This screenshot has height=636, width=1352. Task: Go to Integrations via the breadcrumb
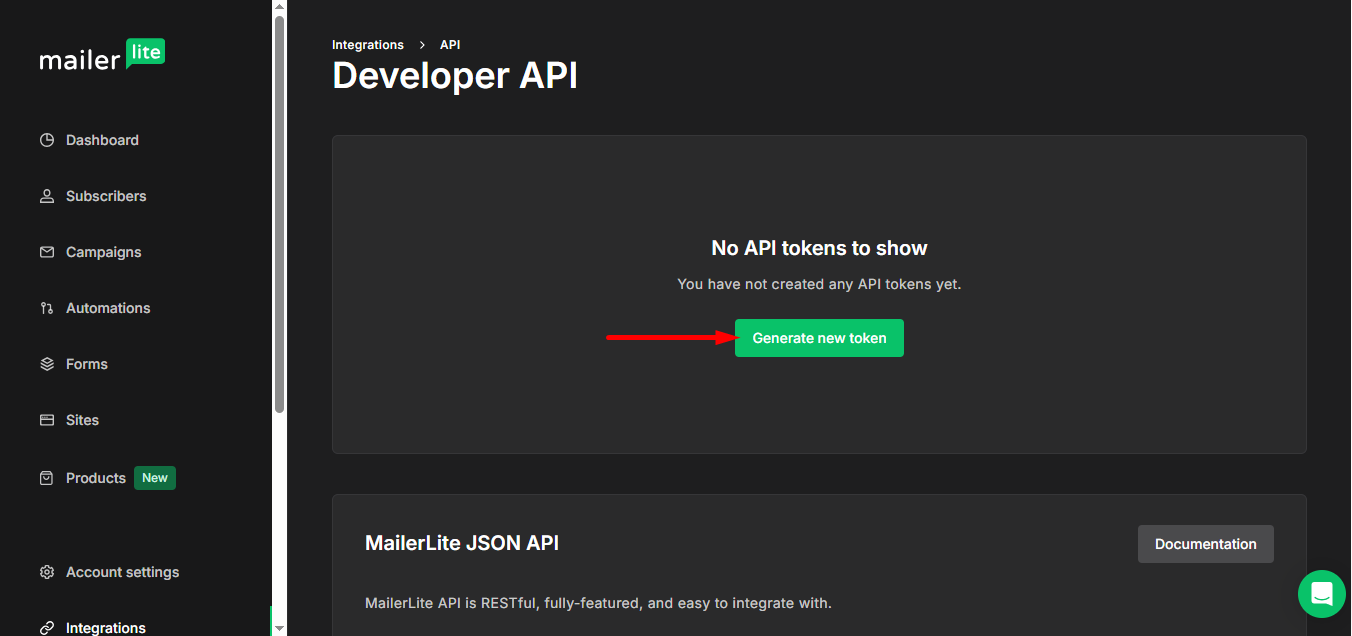pyautogui.click(x=368, y=45)
